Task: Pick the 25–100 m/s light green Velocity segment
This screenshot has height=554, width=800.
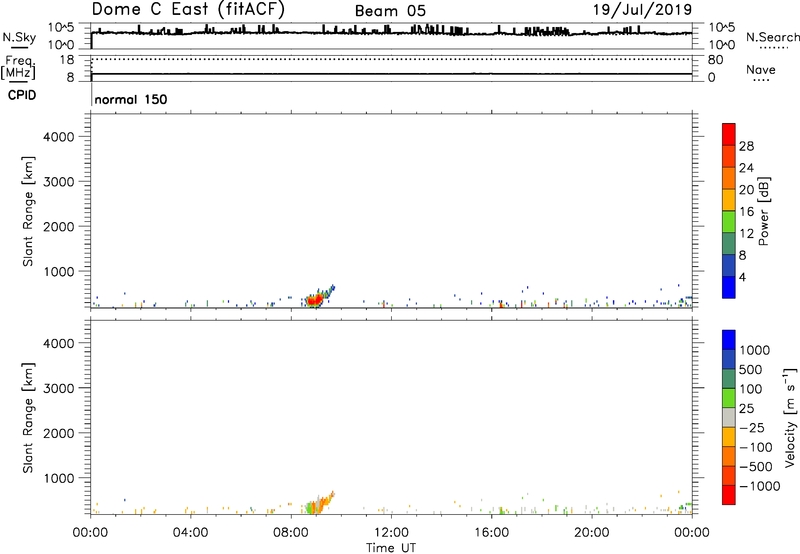Action: coord(729,398)
